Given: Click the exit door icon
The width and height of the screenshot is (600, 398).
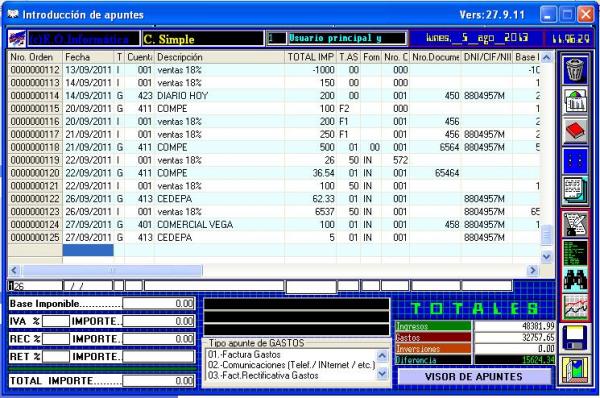Looking at the screenshot, I should [x=575, y=370].
